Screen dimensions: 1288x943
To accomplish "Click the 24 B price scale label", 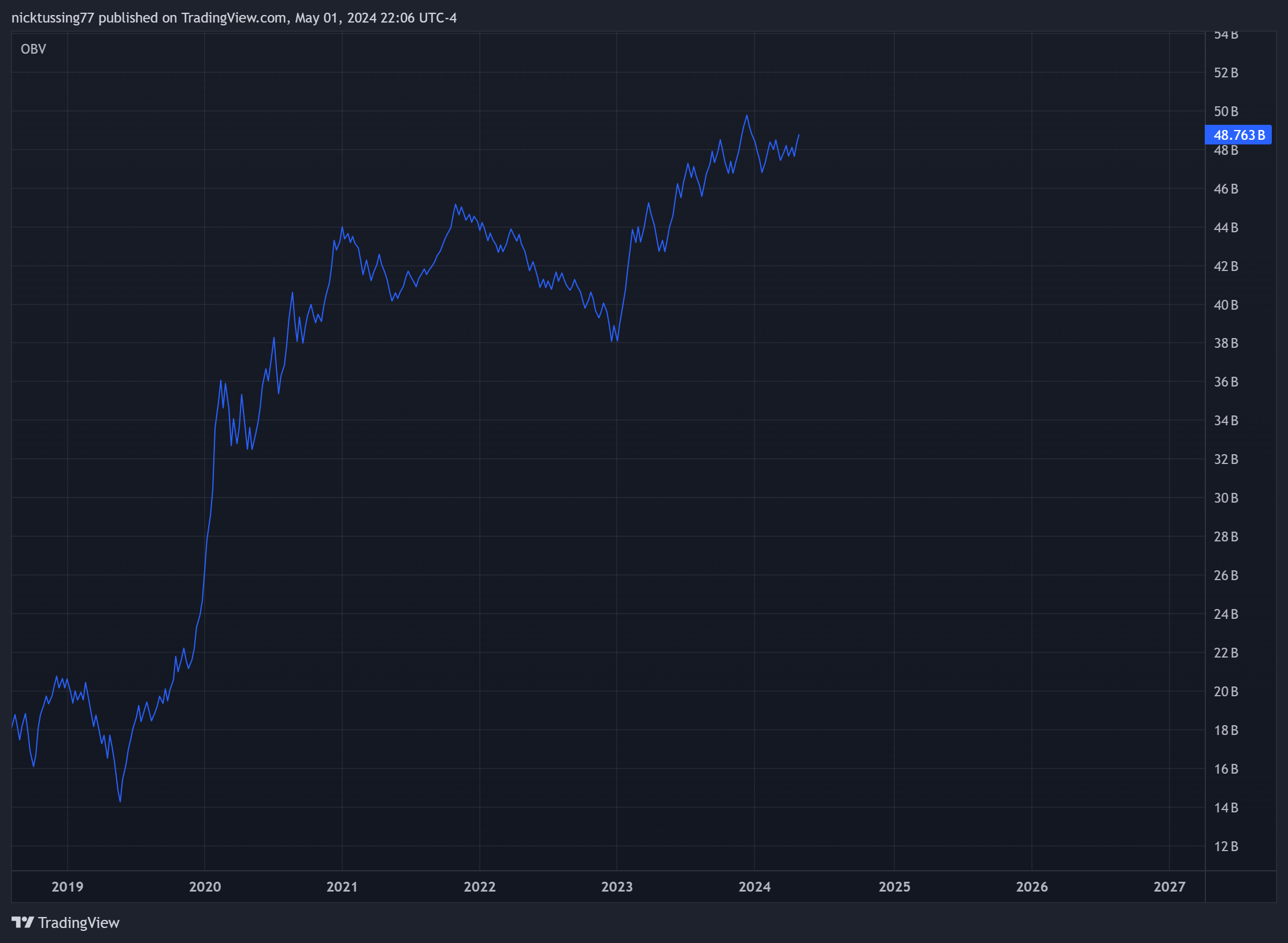I will pos(1226,614).
